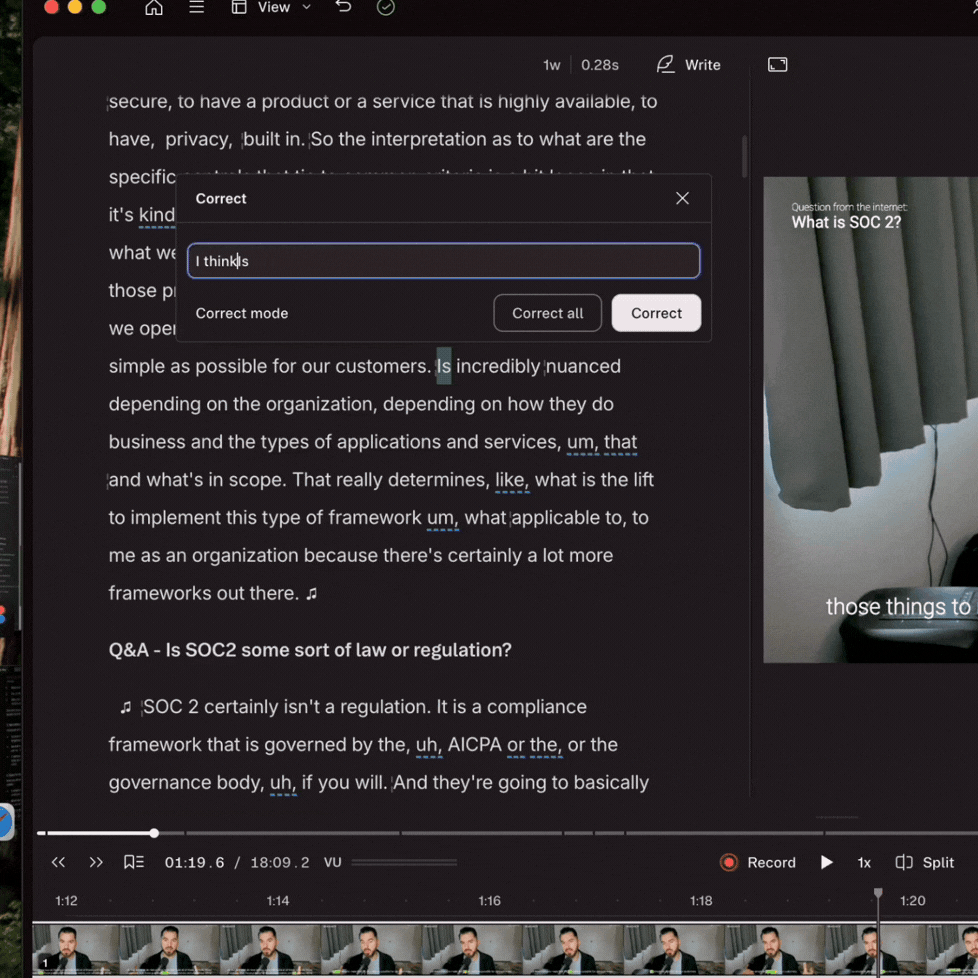Click the underlined 'um,' after framework
This screenshot has height=978, width=978.
tap(443, 518)
